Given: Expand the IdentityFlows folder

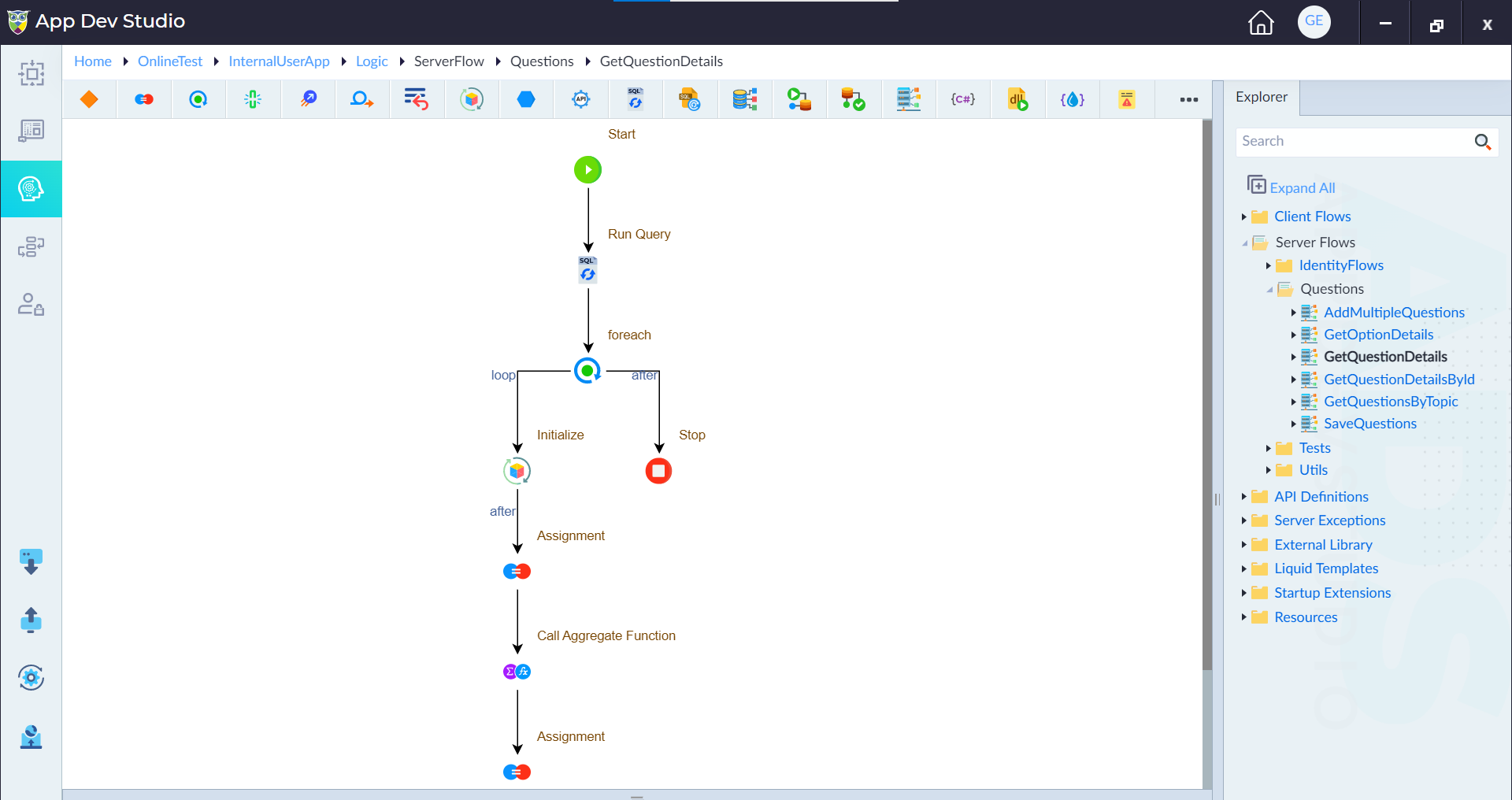Looking at the screenshot, I should pyautogui.click(x=1268, y=265).
